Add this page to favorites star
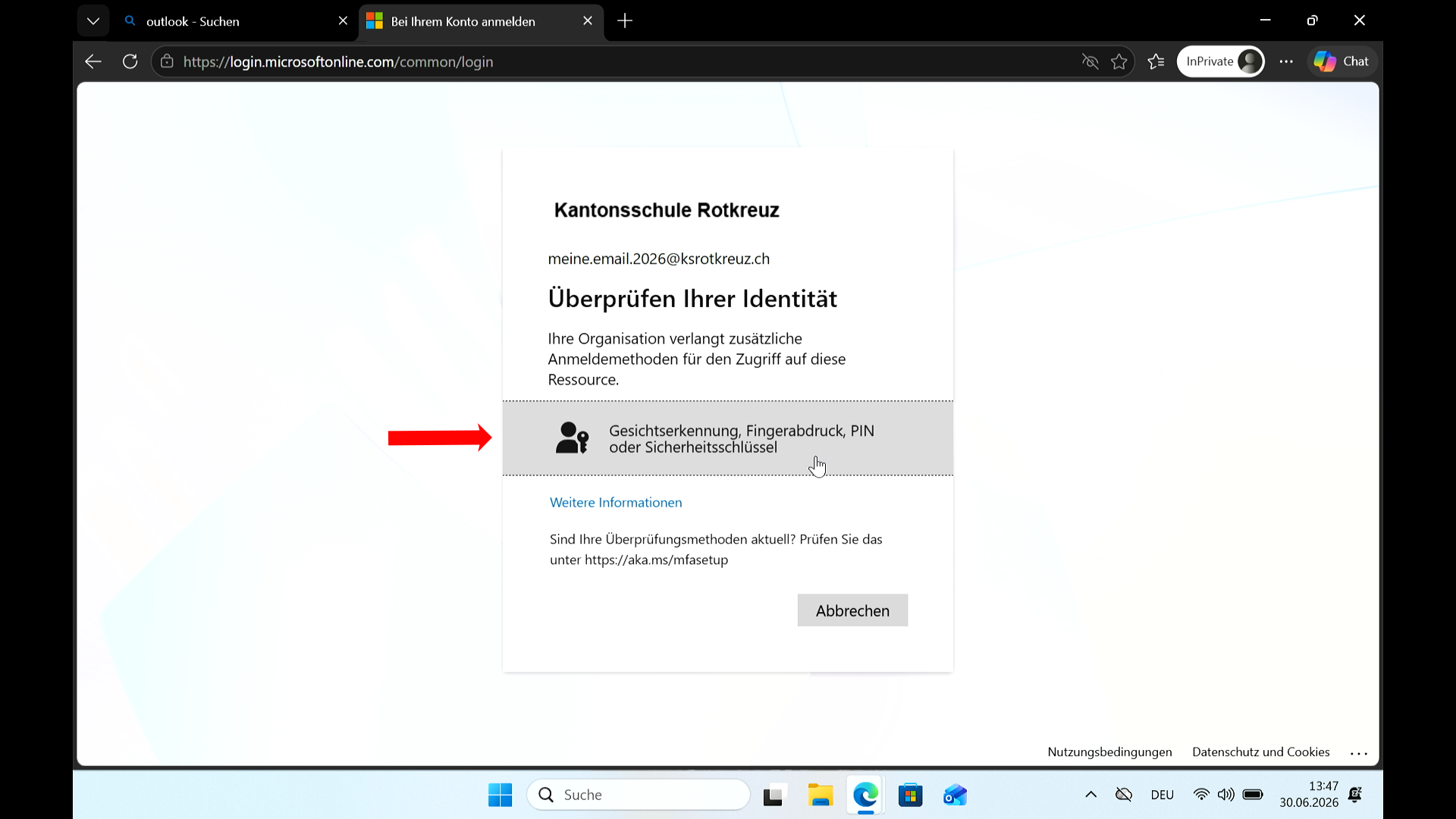1456x819 pixels. [1119, 61]
